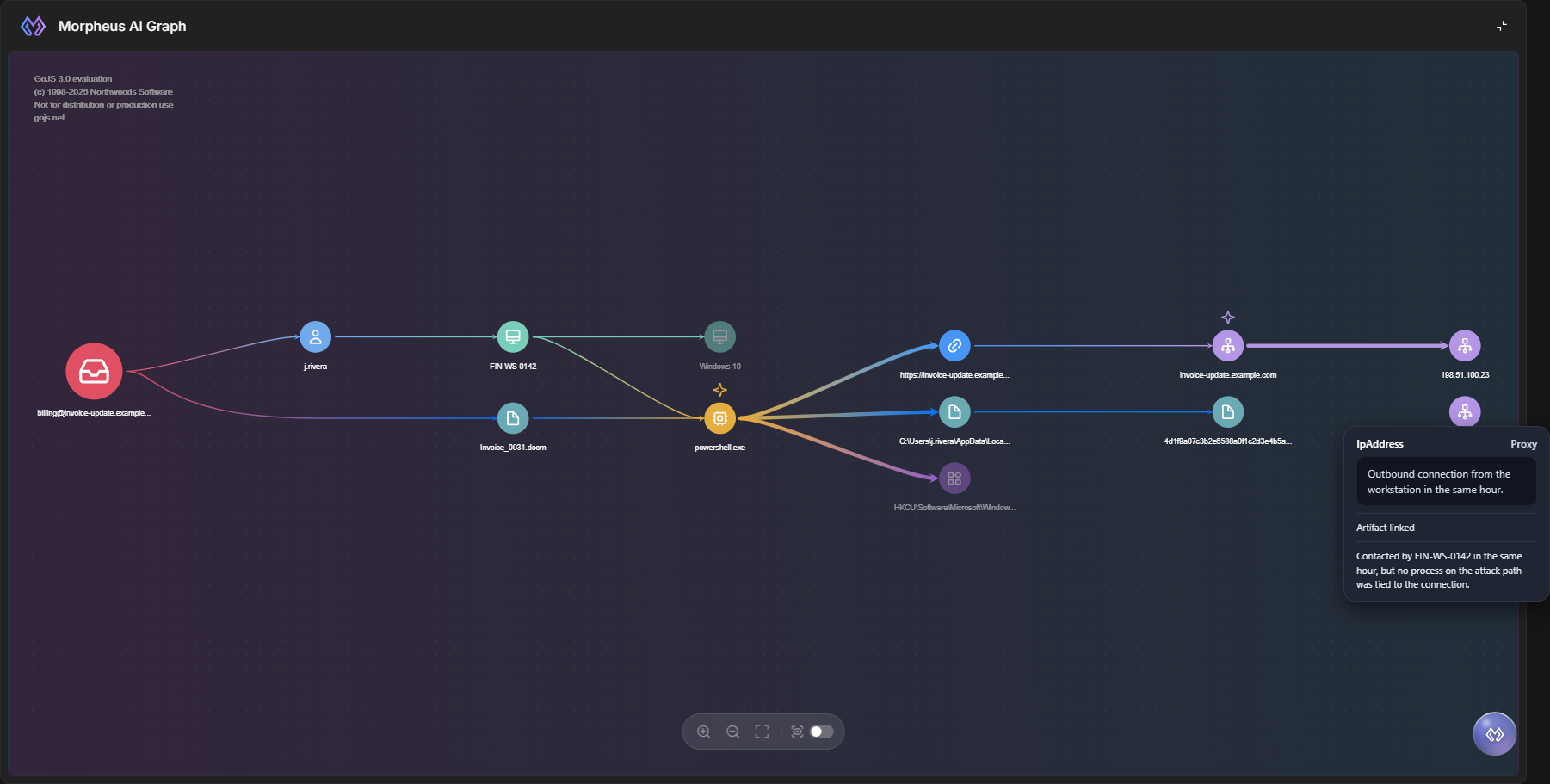Screen dimensions: 1550x784
Task: Select the 198.51.100.23 IP address node
Action: point(1465,346)
